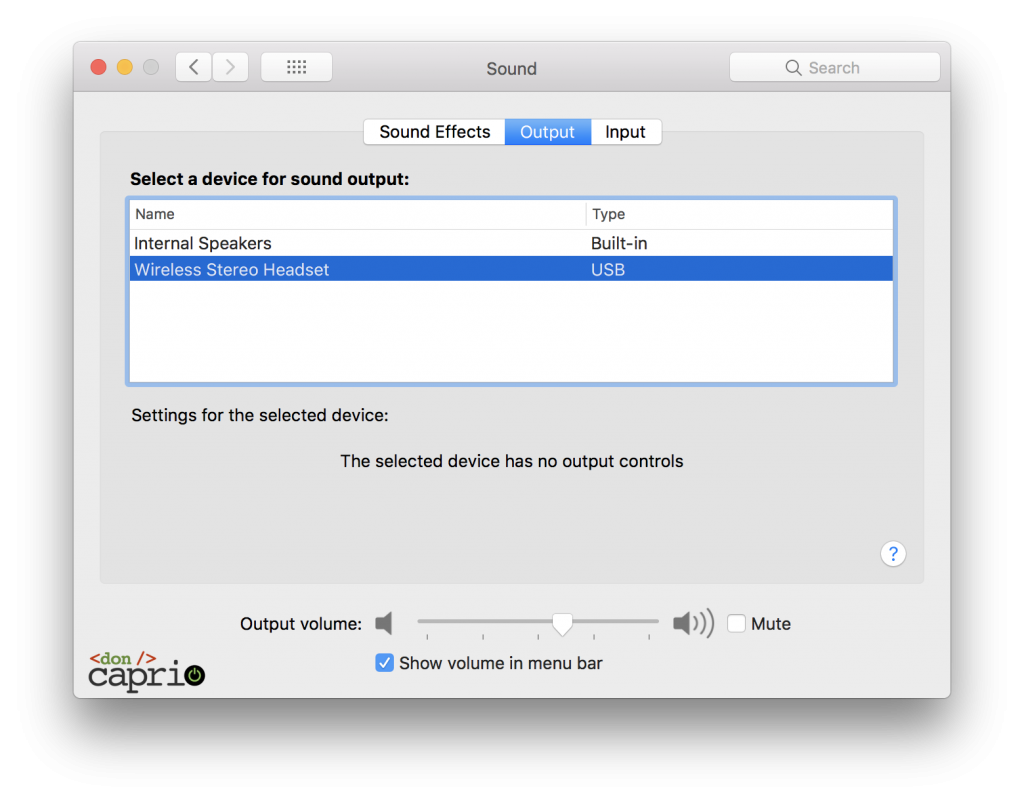Open help with the question mark button
The width and height of the screenshot is (1024, 803).
[893, 554]
